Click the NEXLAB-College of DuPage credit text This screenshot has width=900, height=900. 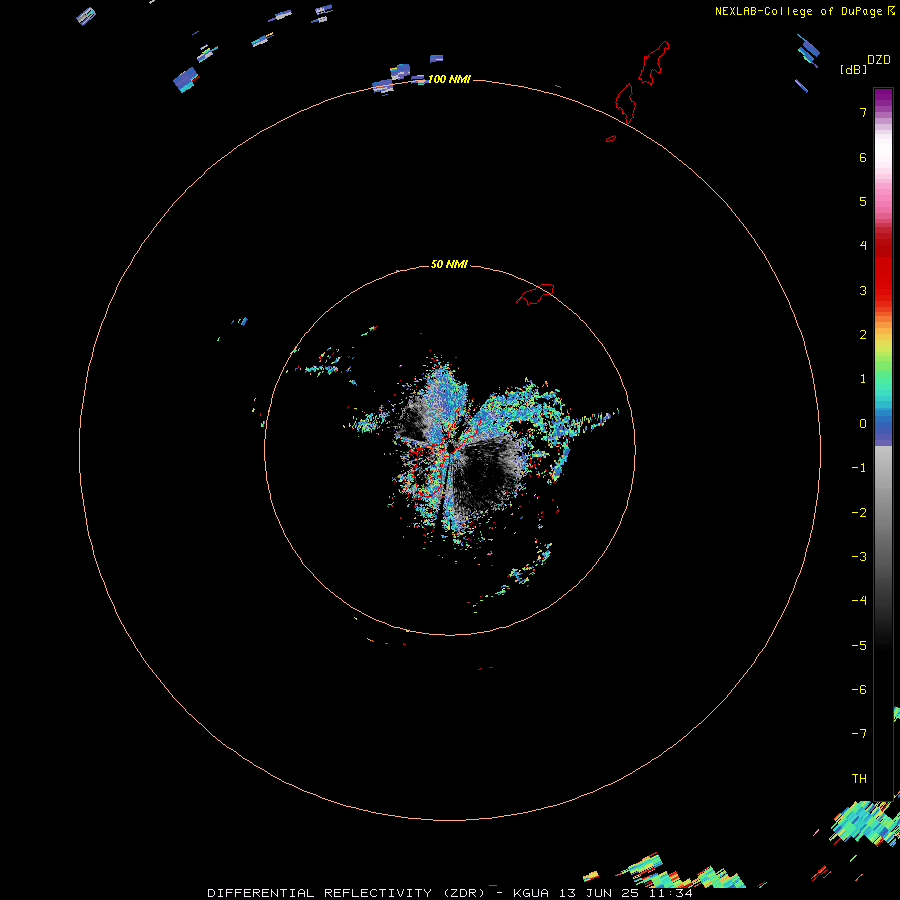point(798,11)
